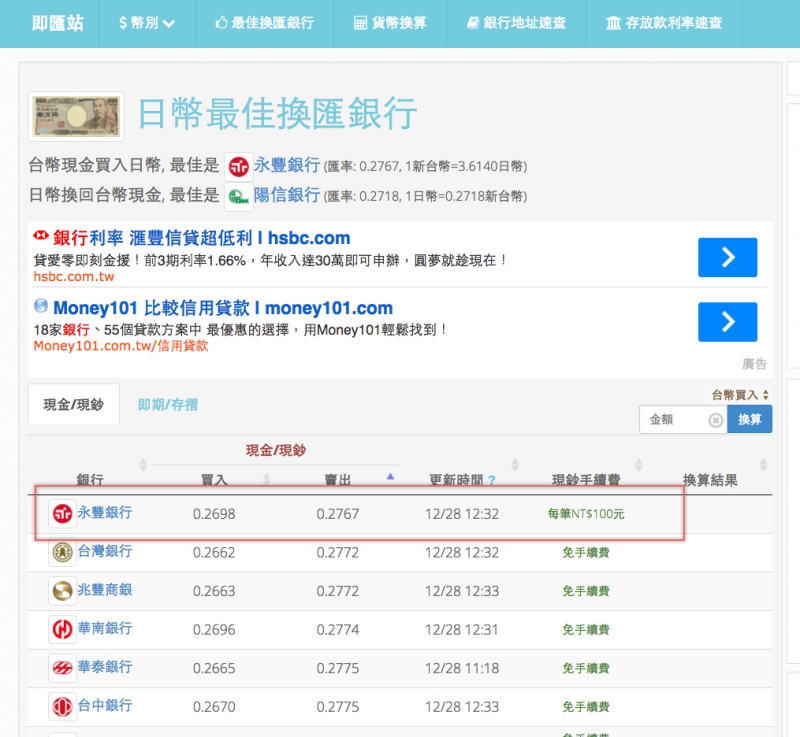Click the Japanese yen banknote thumbnail

(x=76, y=117)
